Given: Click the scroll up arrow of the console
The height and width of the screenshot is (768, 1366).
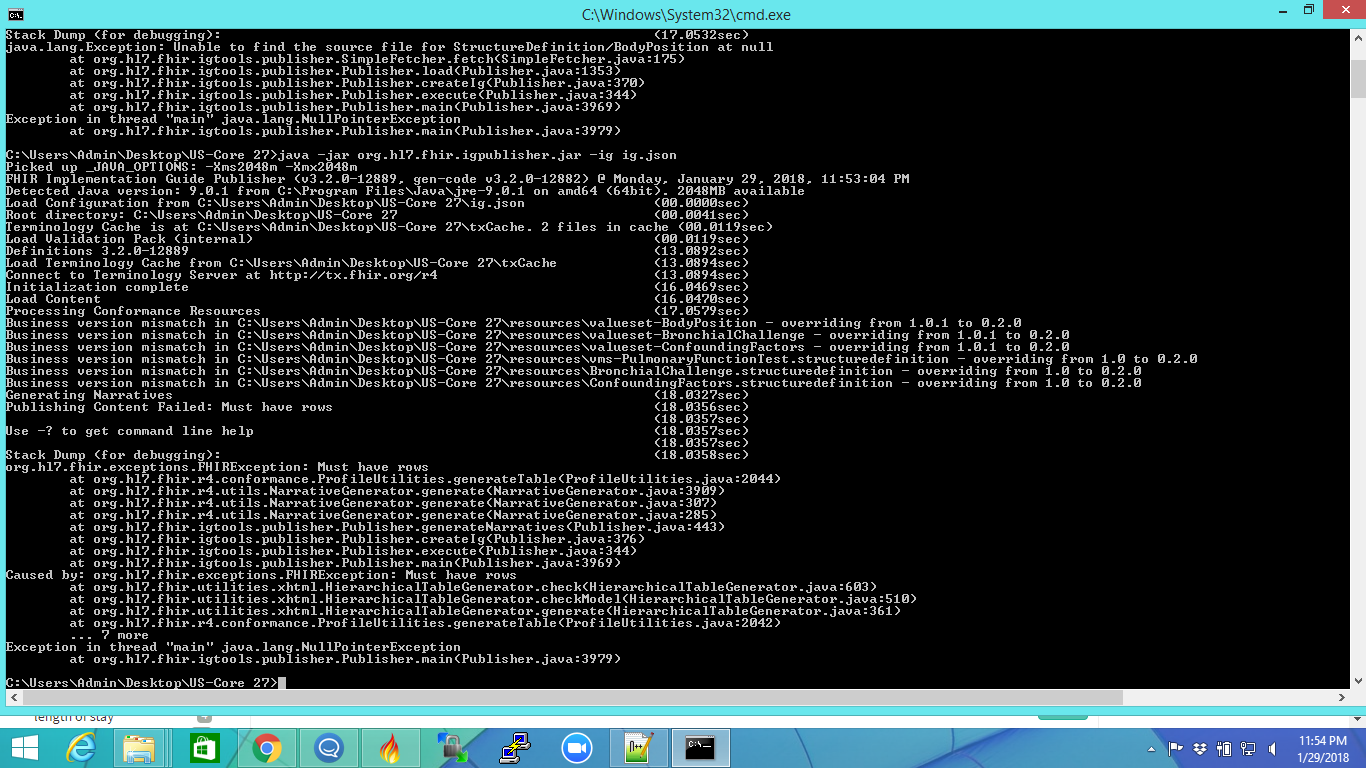Looking at the screenshot, I should (1358, 36).
